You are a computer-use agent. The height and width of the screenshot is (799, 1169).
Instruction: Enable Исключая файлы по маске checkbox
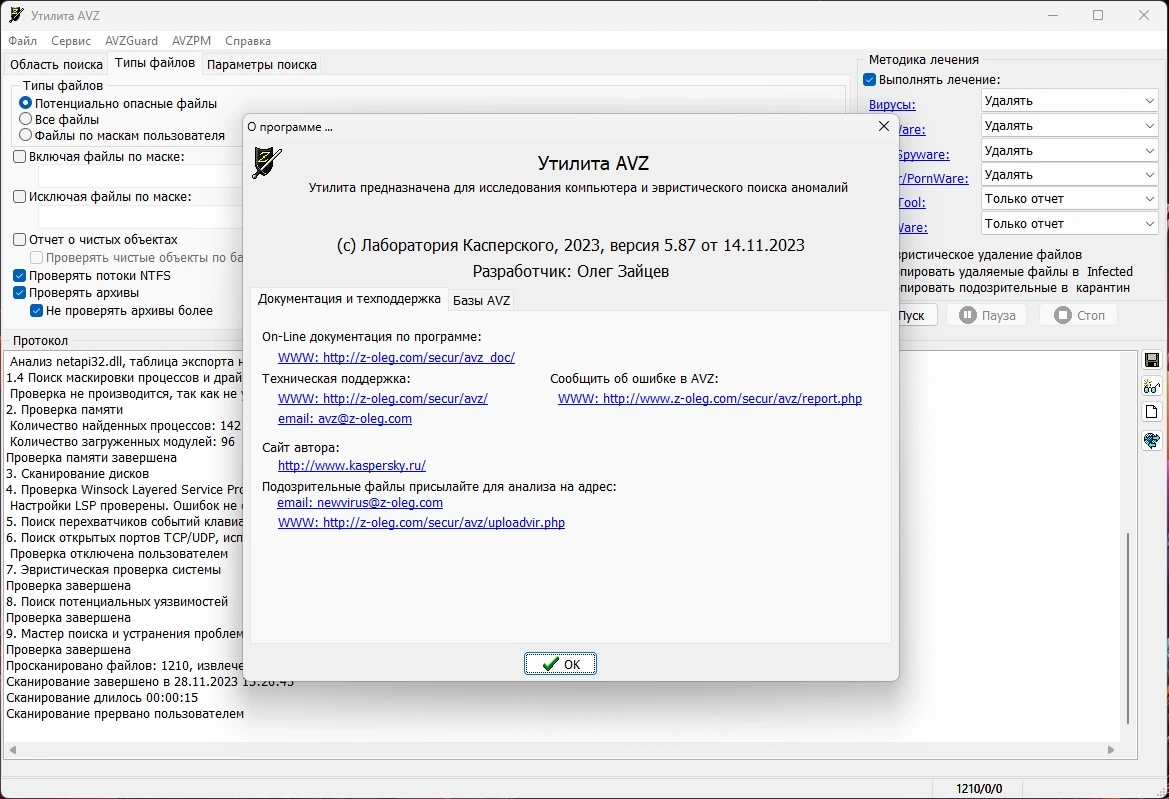(20, 197)
